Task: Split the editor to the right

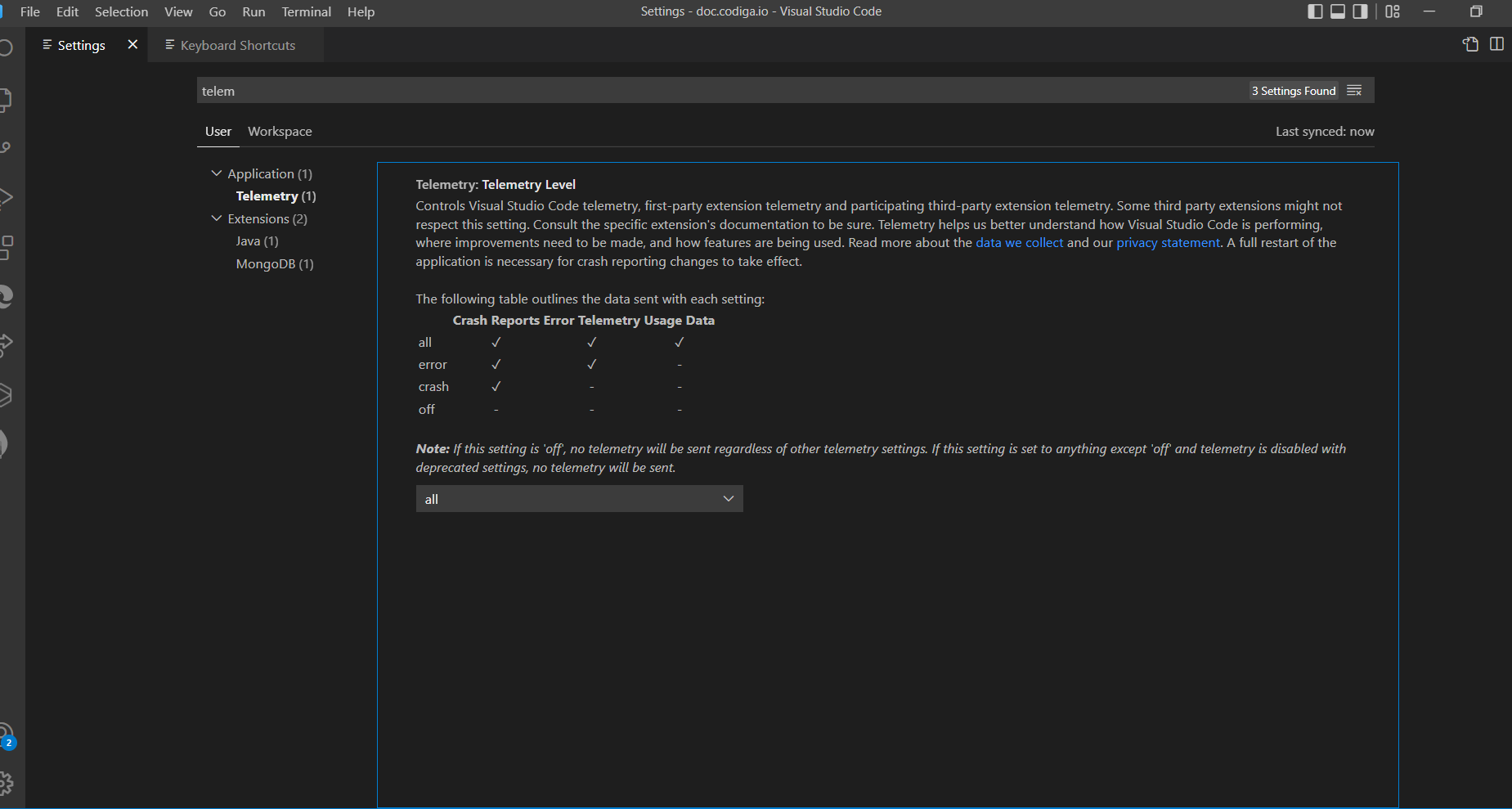Action: coord(1496,44)
